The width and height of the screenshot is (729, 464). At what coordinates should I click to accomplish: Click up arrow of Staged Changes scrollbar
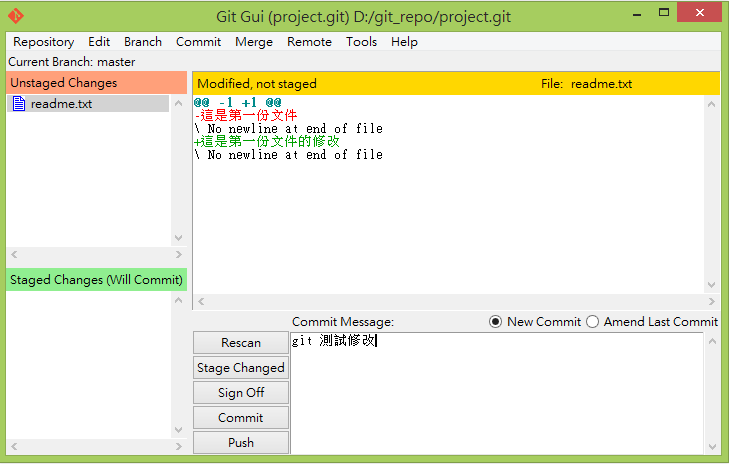[179, 300]
